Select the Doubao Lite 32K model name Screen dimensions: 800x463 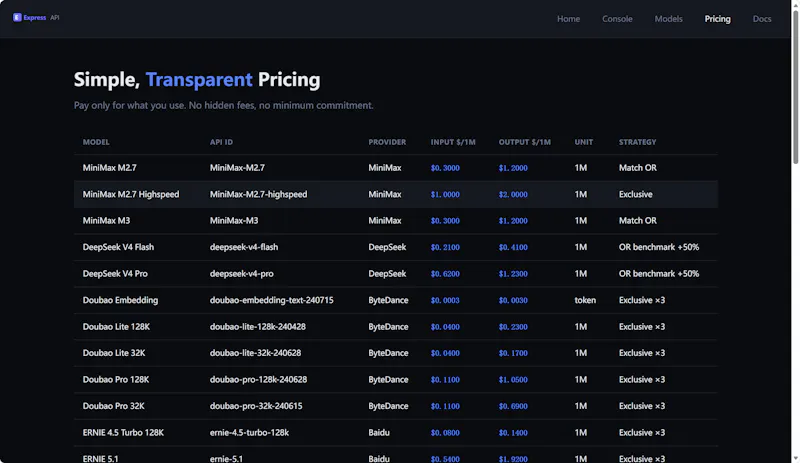[114, 353]
